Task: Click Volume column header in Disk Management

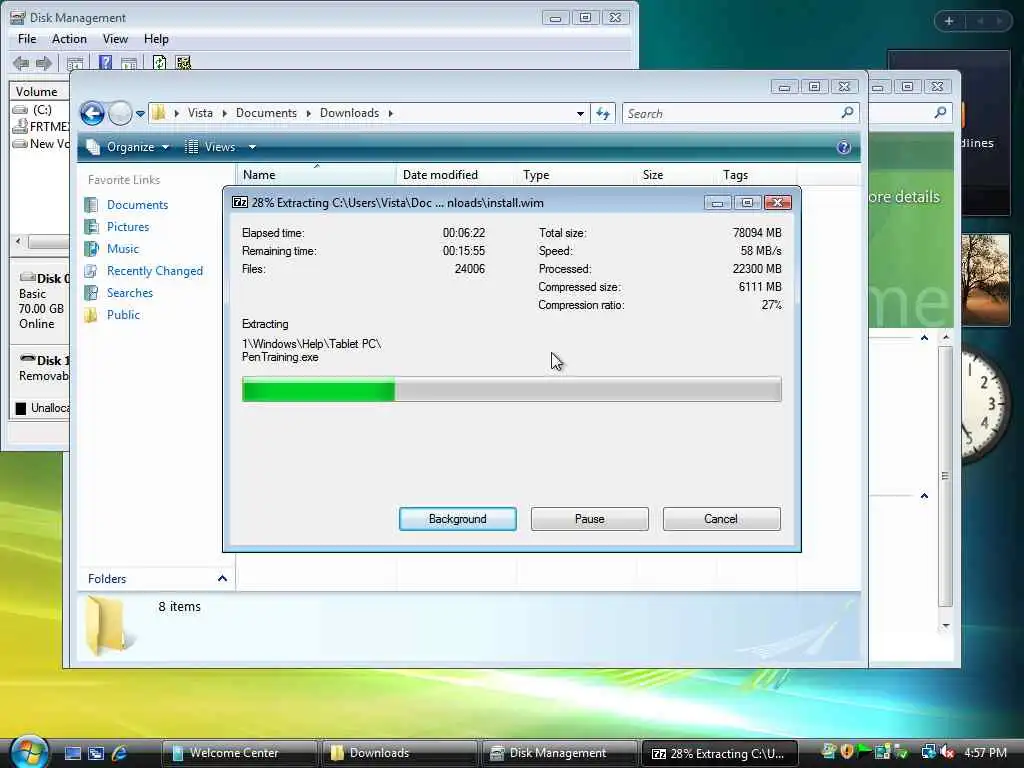Action: coord(39,91)
